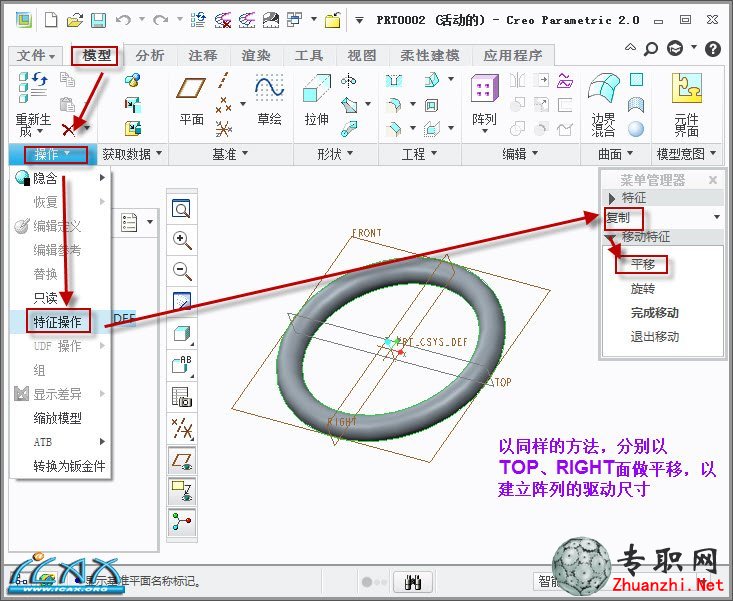Switch to the 应用程序 ribbon tab

[x=513, y=56]
